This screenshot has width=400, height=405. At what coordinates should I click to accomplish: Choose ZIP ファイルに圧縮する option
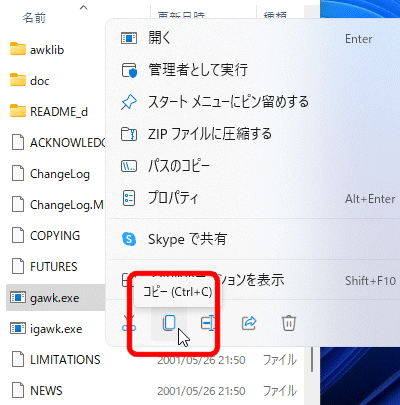(x=253, y=134)
